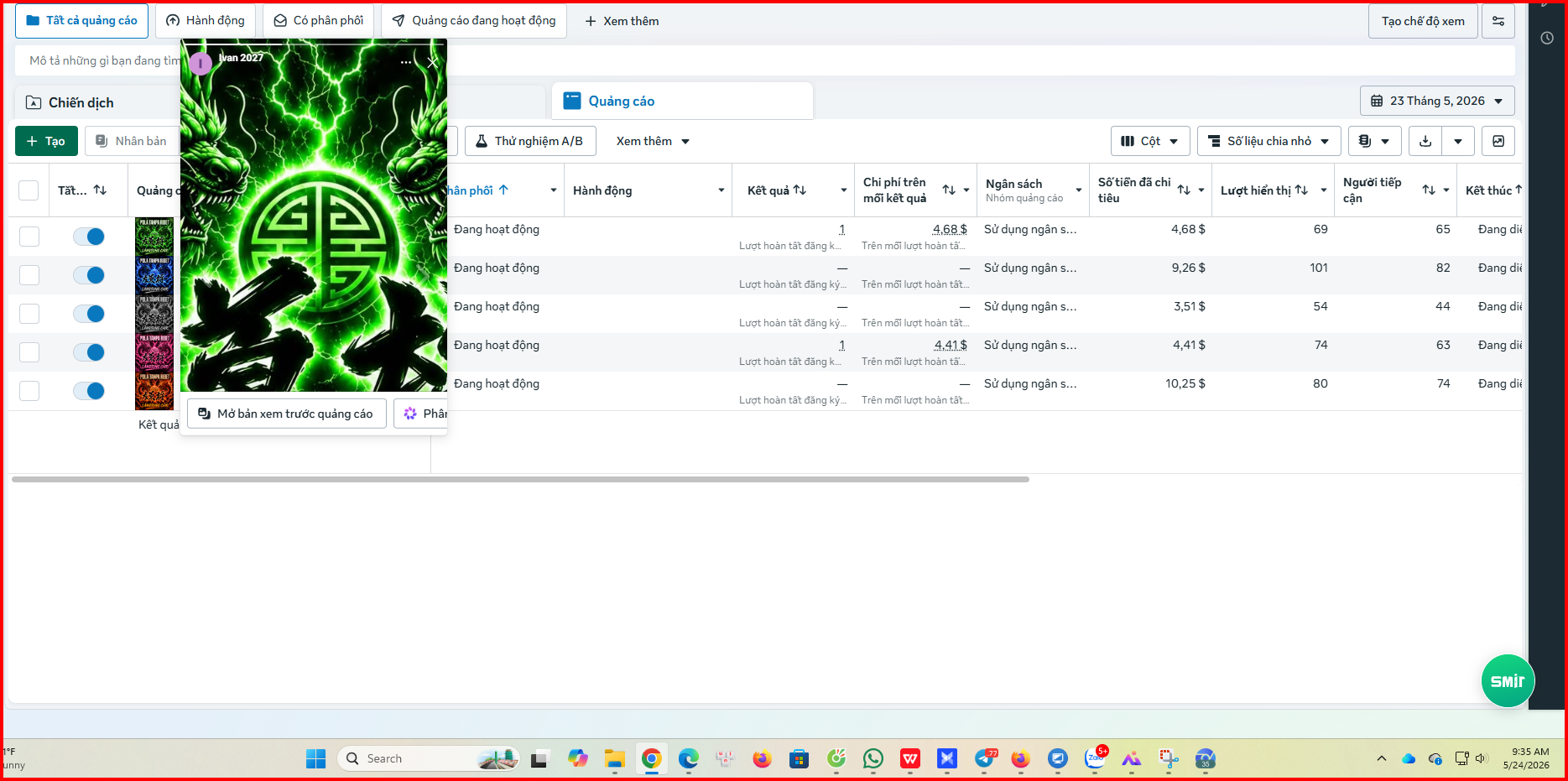
Task: Sort by Lượt hiển thị column arrows
Action: [1301, 190]
